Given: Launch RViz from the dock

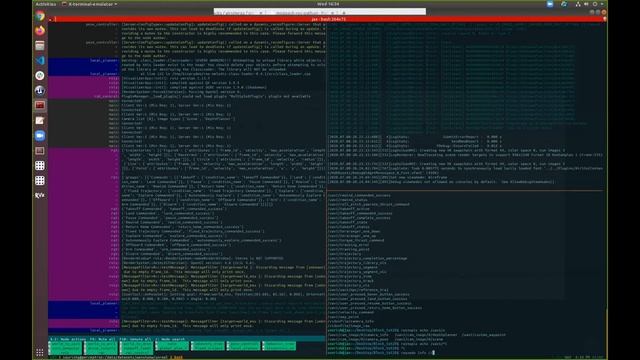Looking at the screenshot, I should [40, 196].
